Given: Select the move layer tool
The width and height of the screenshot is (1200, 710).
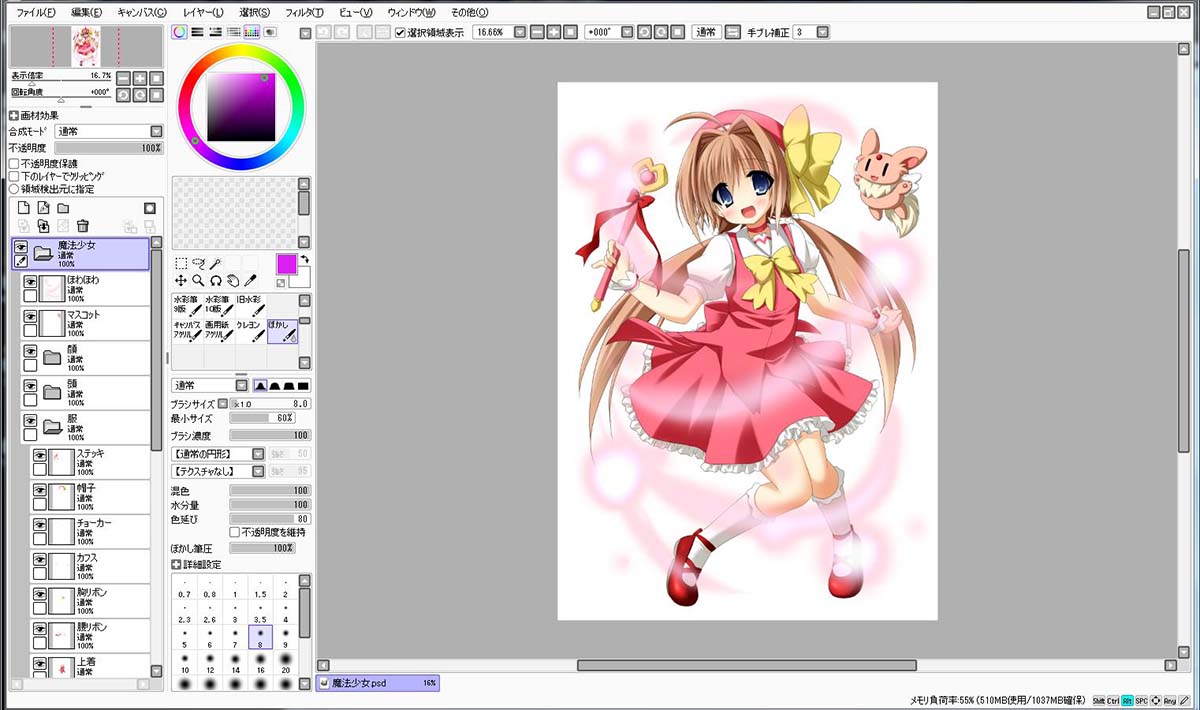Looking at the screenshot, I should tap(181, 281).
